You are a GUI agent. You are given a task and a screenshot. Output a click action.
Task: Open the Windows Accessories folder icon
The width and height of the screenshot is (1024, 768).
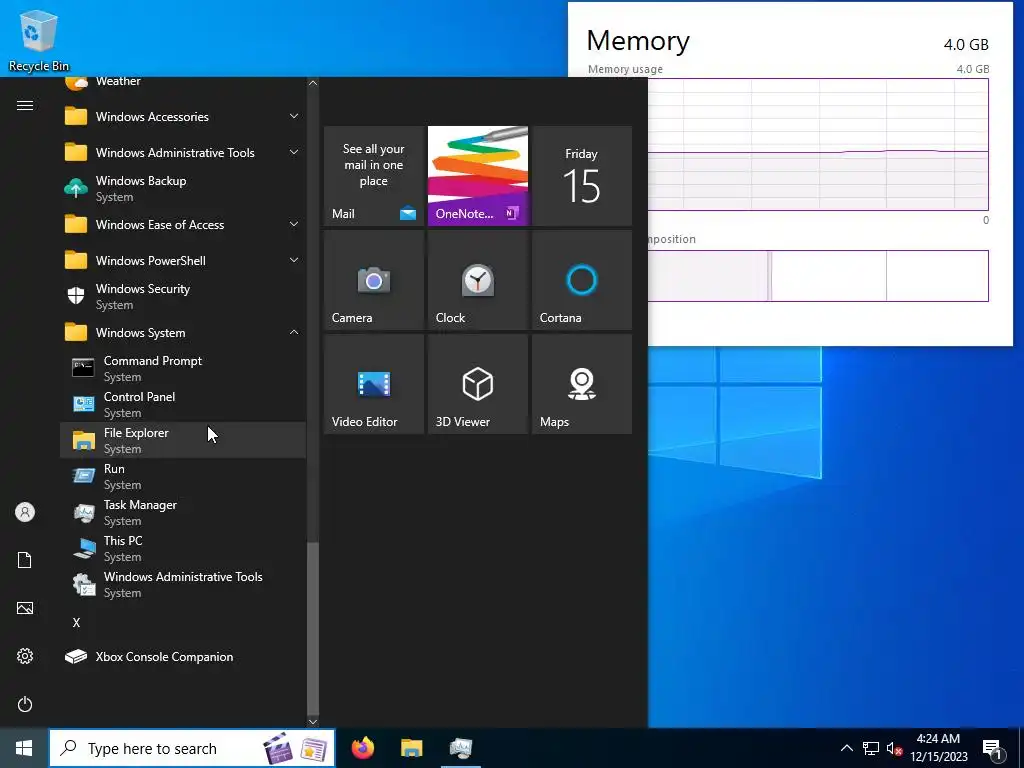pos(76,116)
